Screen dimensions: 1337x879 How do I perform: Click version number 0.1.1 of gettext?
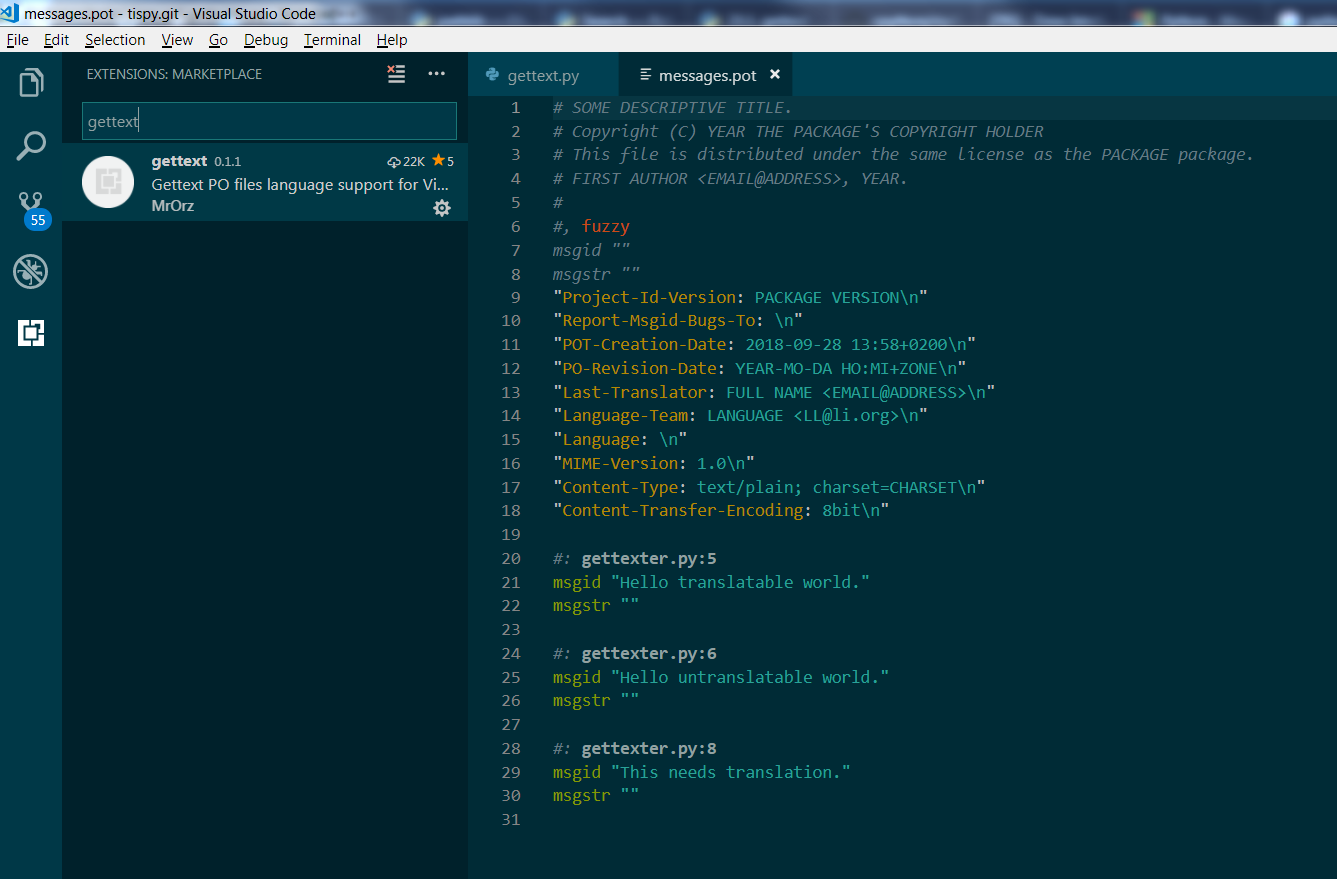(x=228, y=162)
